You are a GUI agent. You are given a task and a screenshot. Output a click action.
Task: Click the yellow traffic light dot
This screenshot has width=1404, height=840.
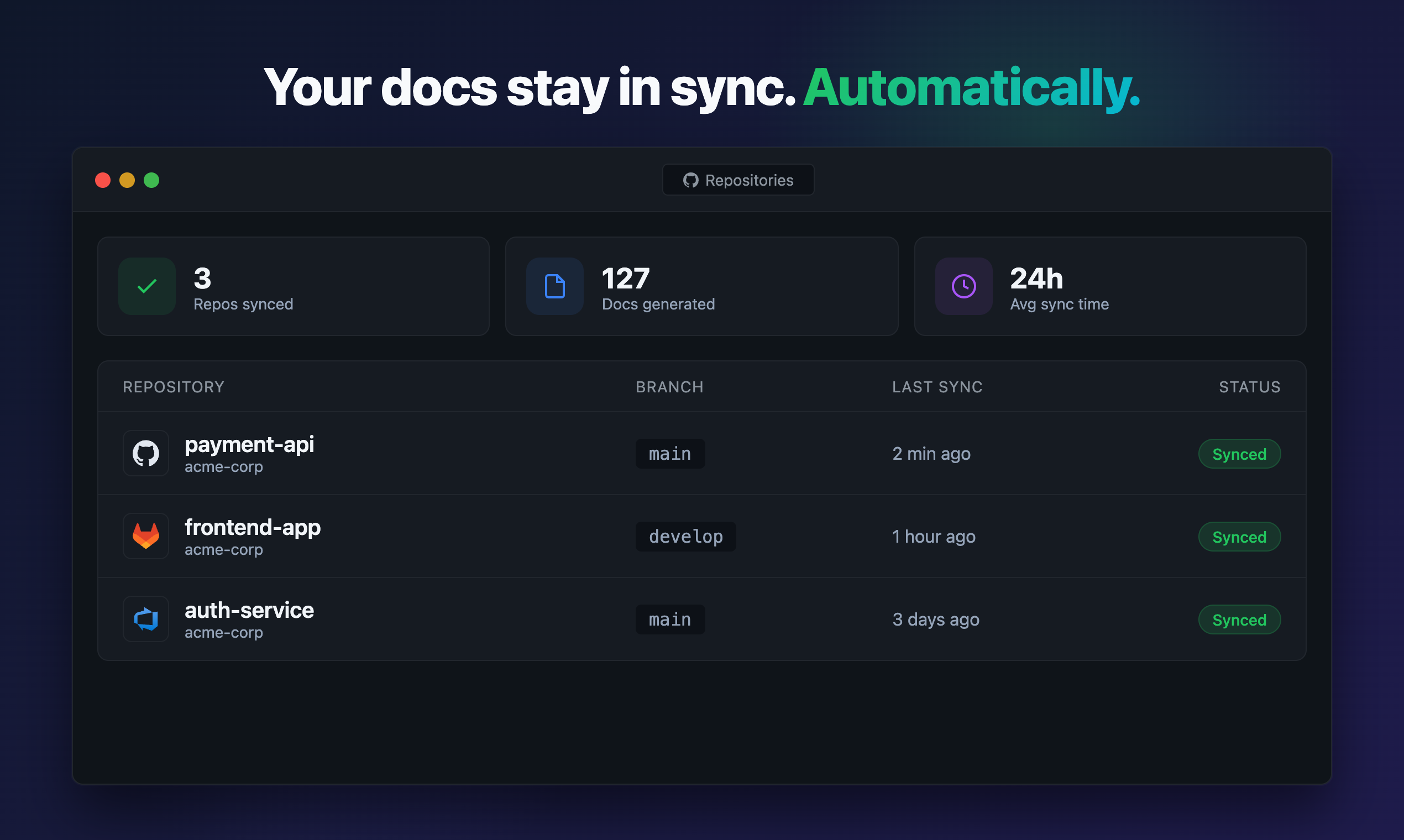click(x=128, y=180)
